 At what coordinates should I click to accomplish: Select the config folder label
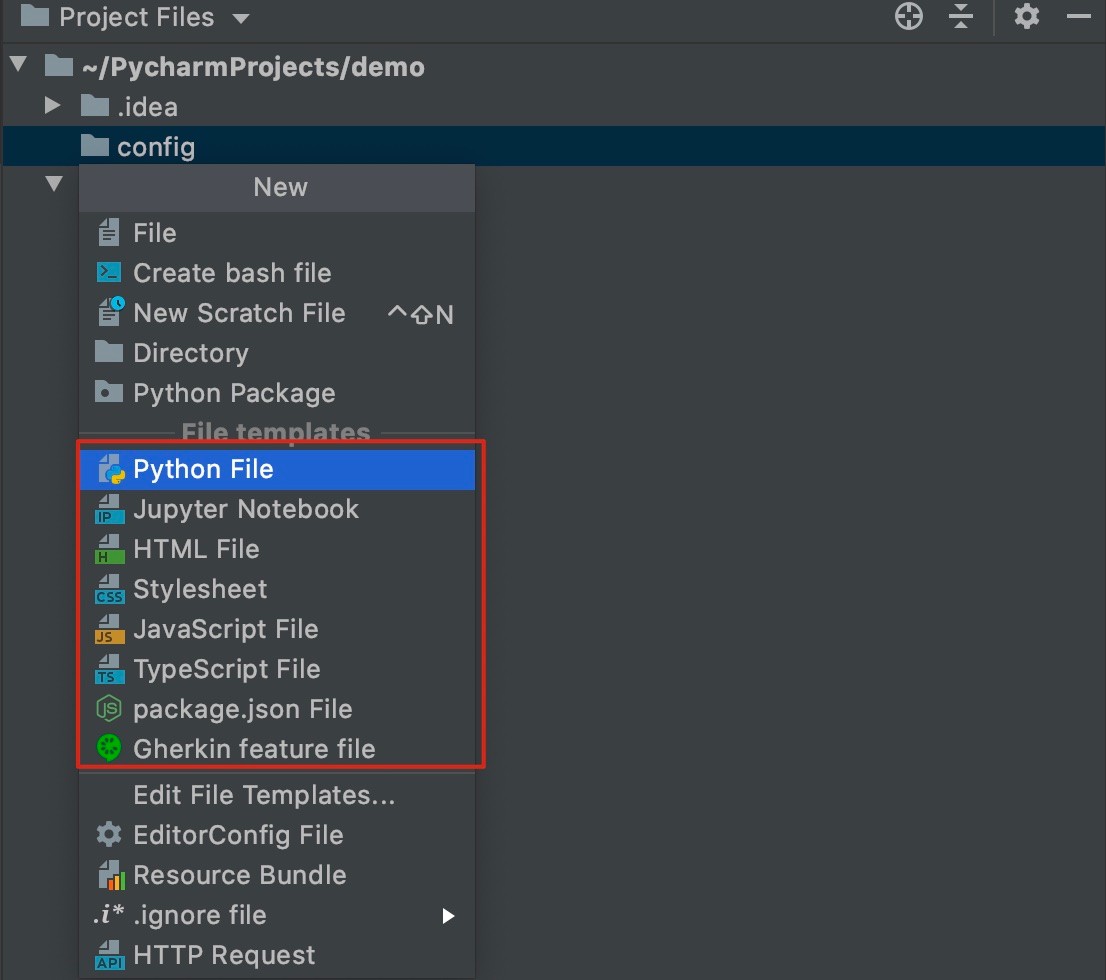(156, 147)
